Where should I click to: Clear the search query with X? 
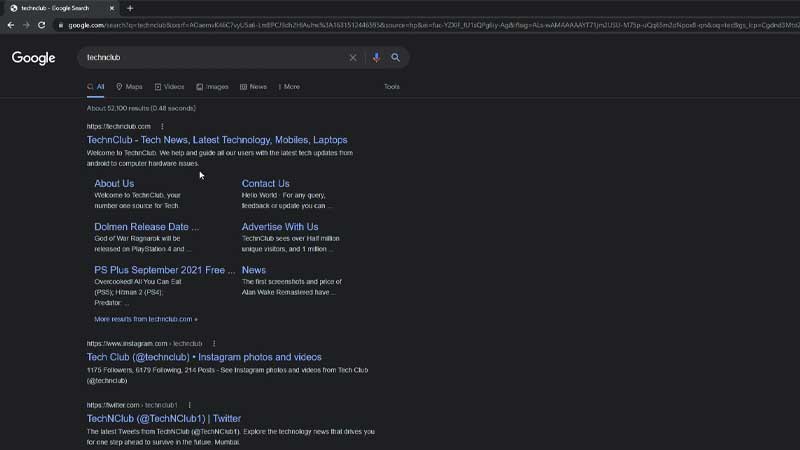(x=353, y=58)
